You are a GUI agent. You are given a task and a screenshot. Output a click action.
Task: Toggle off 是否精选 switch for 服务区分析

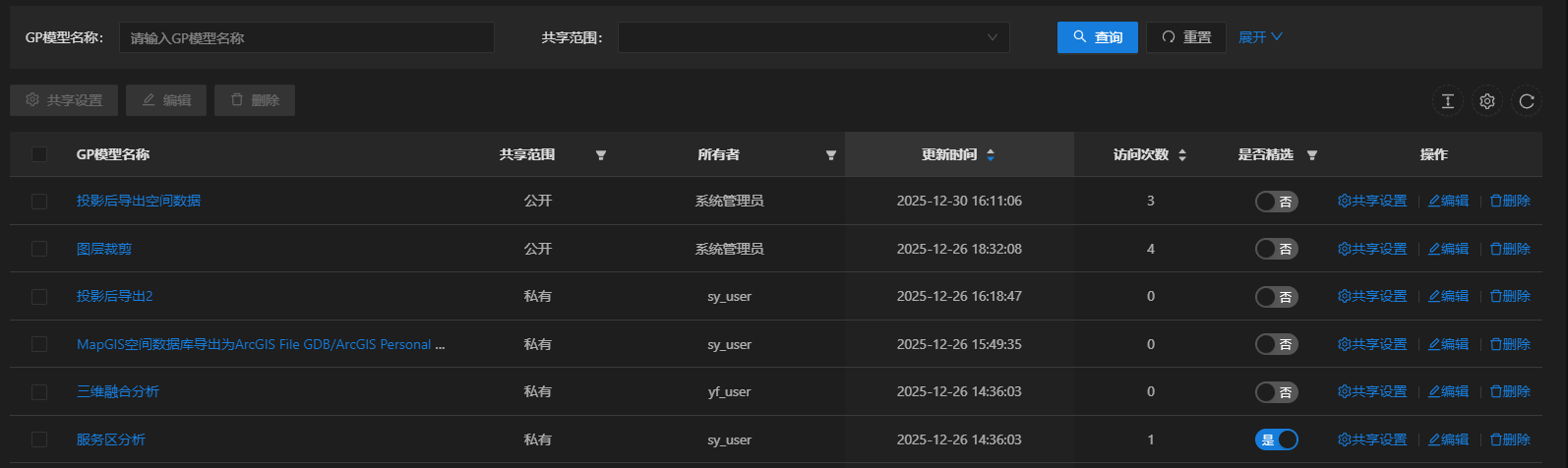click(x=1276, y=439)
